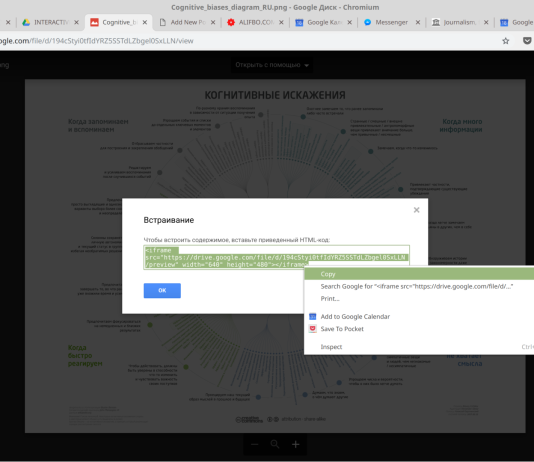Image resolution: width=534 pixels, height=462 pixels.
Task: Close the ALIFBO.COM tab
Action: coord(281,22)
